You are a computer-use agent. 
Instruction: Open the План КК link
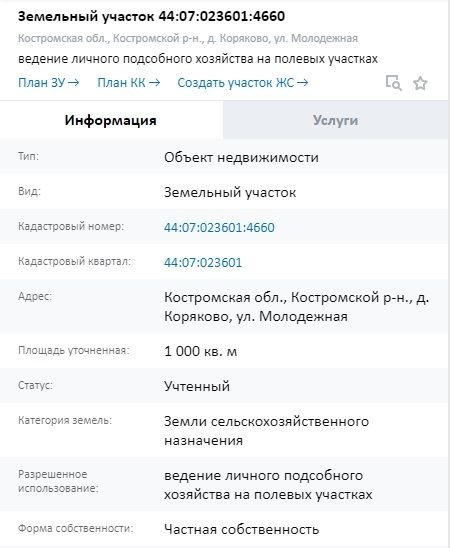point(129,83)
